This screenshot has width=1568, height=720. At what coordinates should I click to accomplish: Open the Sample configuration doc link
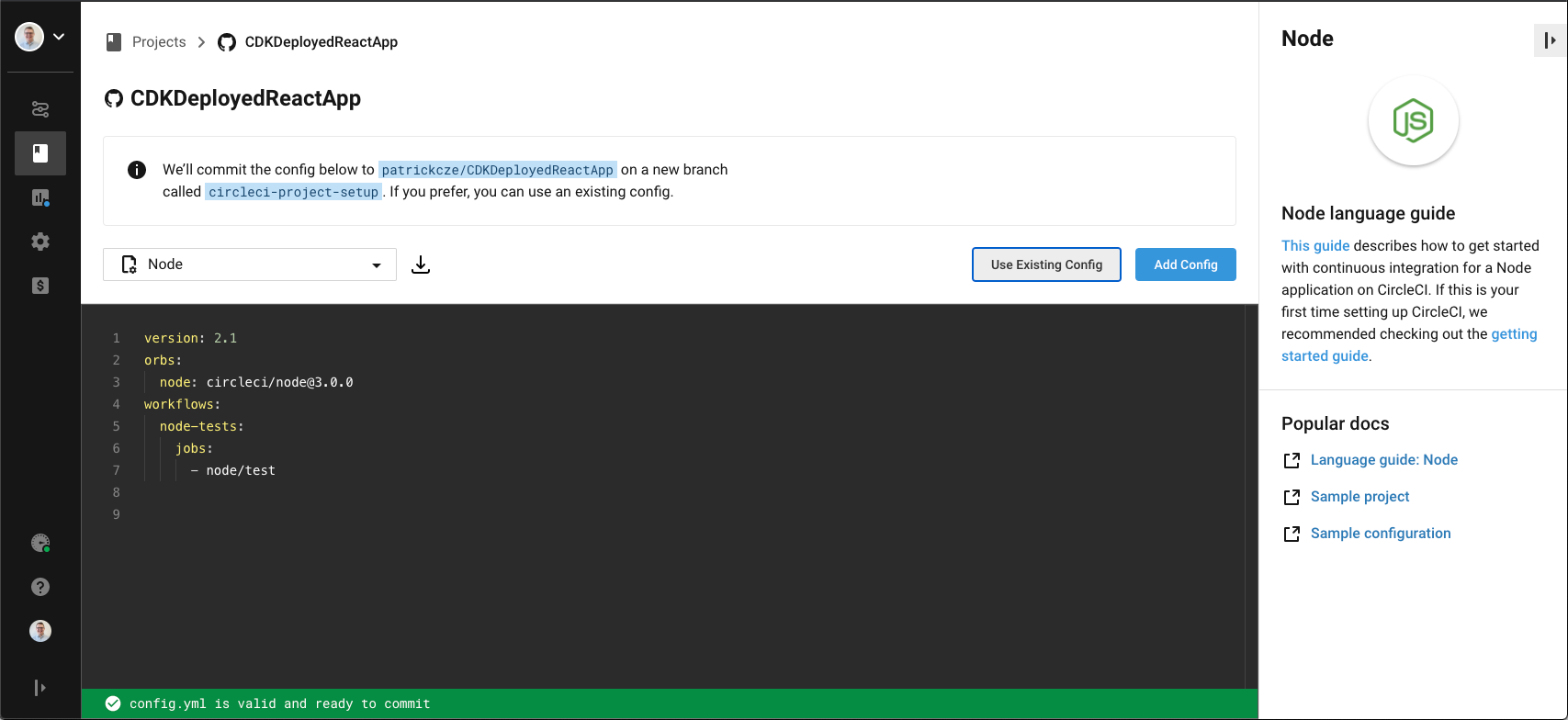click(x=1381, y=534)
